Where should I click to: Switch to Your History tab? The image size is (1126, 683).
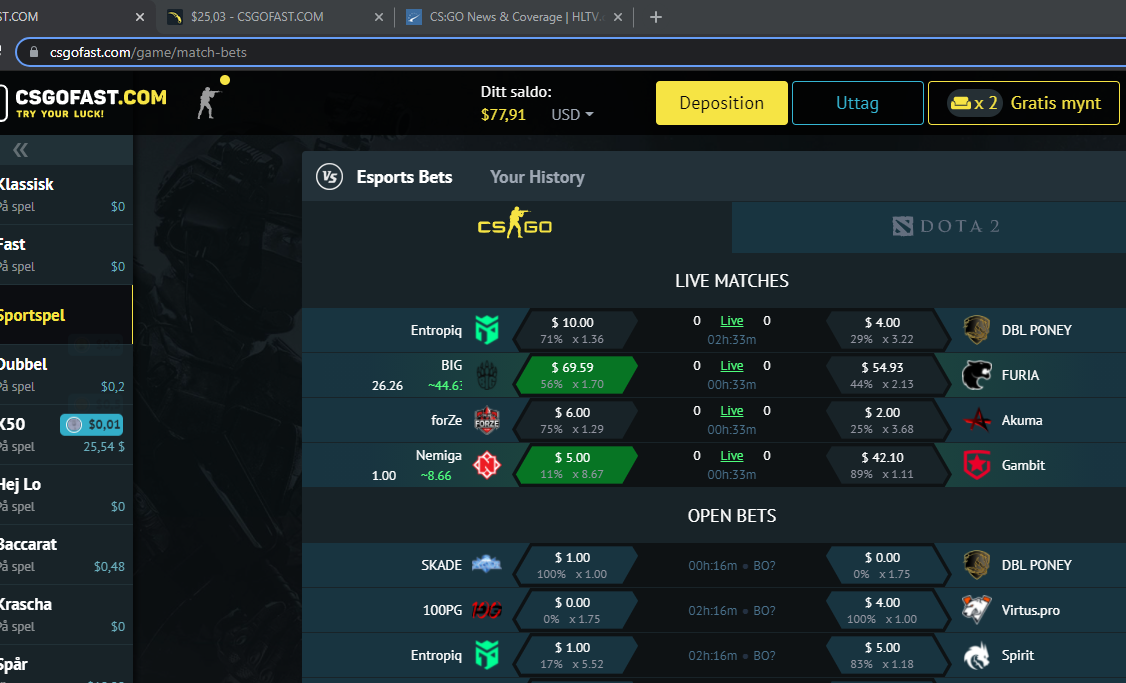(537, 177)
